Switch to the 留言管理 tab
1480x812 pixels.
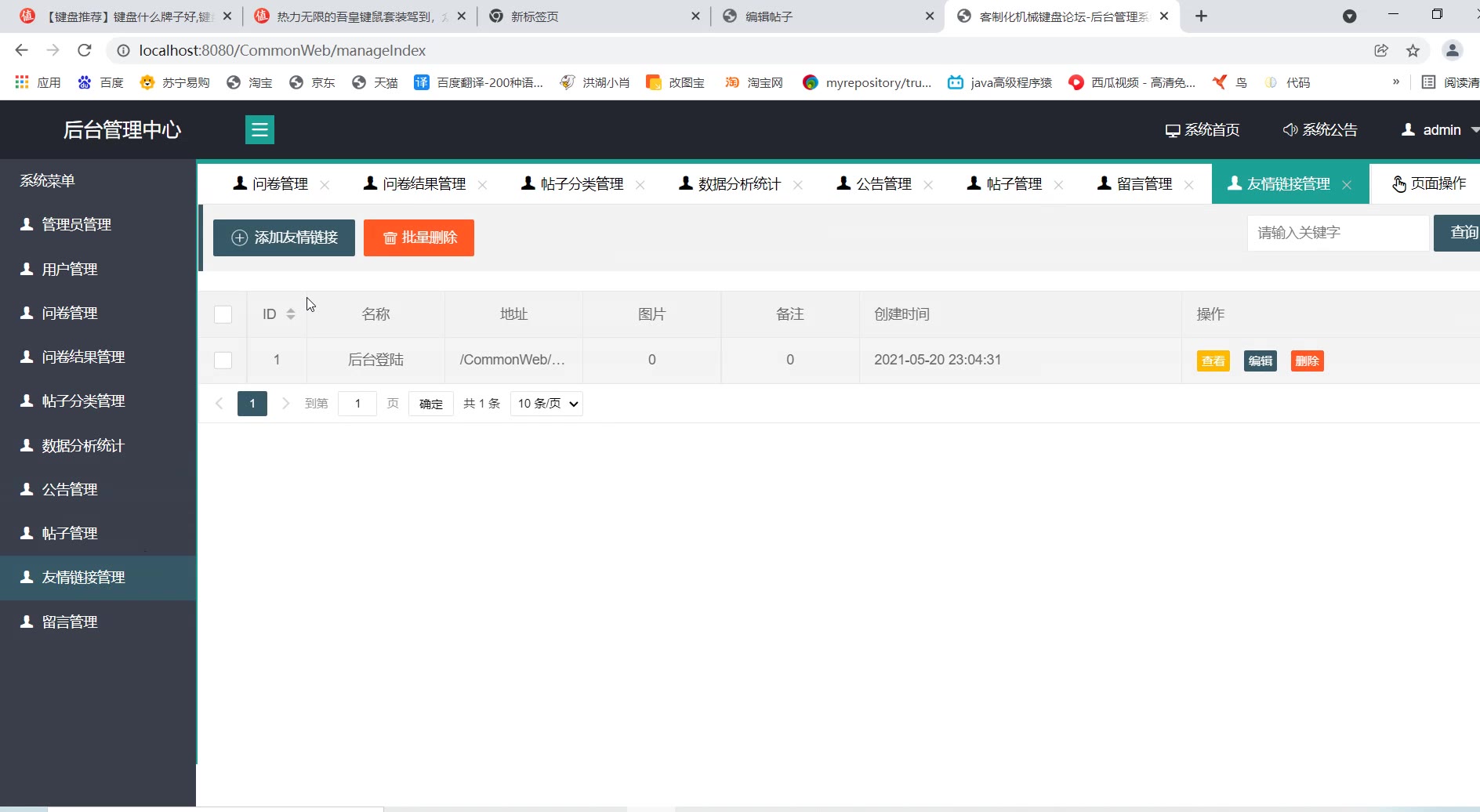(1135, 183)
